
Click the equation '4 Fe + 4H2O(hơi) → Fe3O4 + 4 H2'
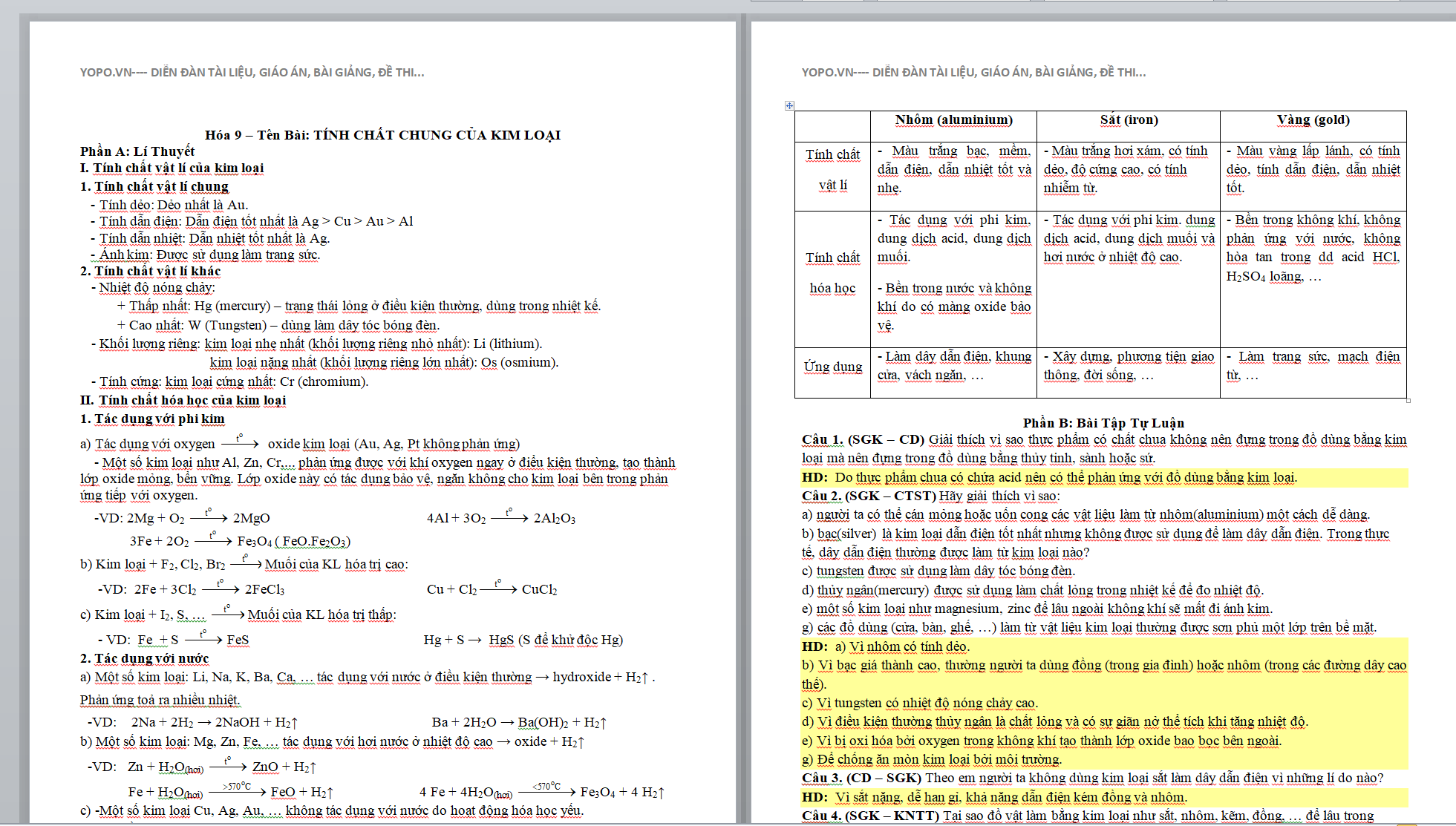[x=542, y=792]
